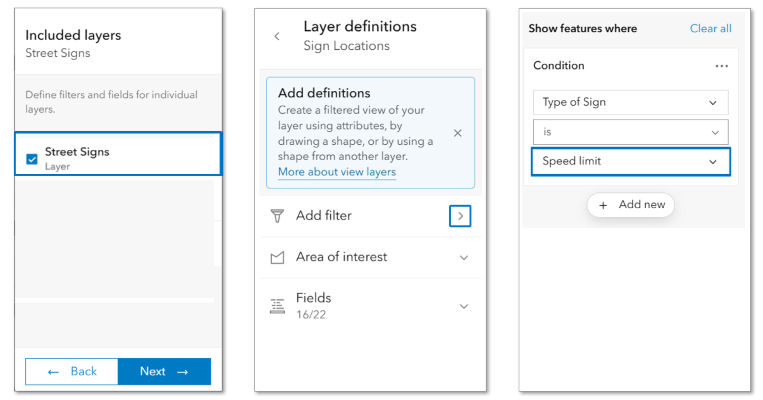Open Add filter arrow button

pyautogui.click(x=460, y=216)
